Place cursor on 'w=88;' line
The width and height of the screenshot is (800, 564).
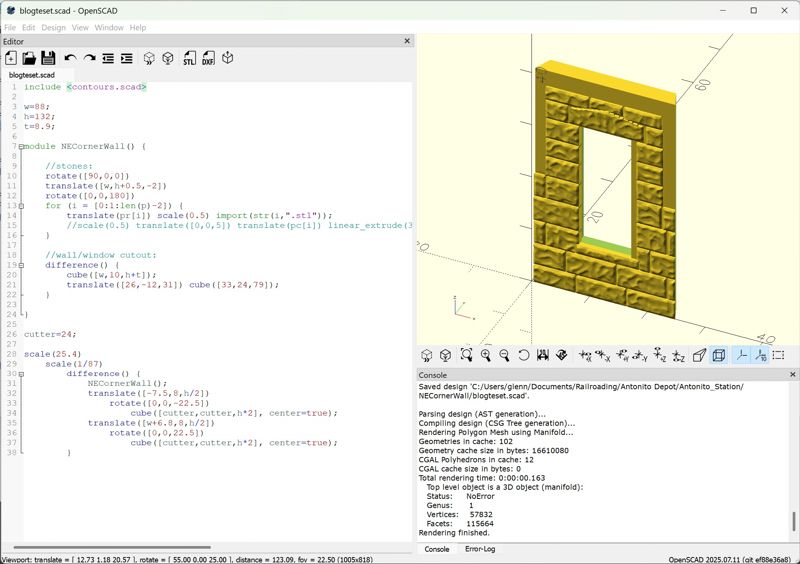point(37,107)
